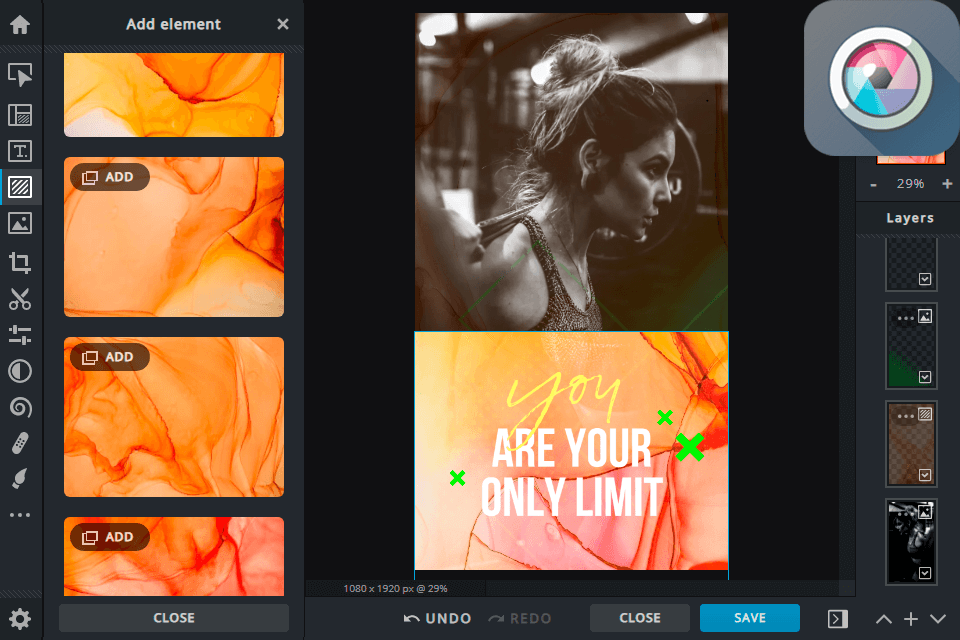Open the Adjust sliders tool
Screen dimensions: 960x640
pyautogui.click(x=20, y=335)
